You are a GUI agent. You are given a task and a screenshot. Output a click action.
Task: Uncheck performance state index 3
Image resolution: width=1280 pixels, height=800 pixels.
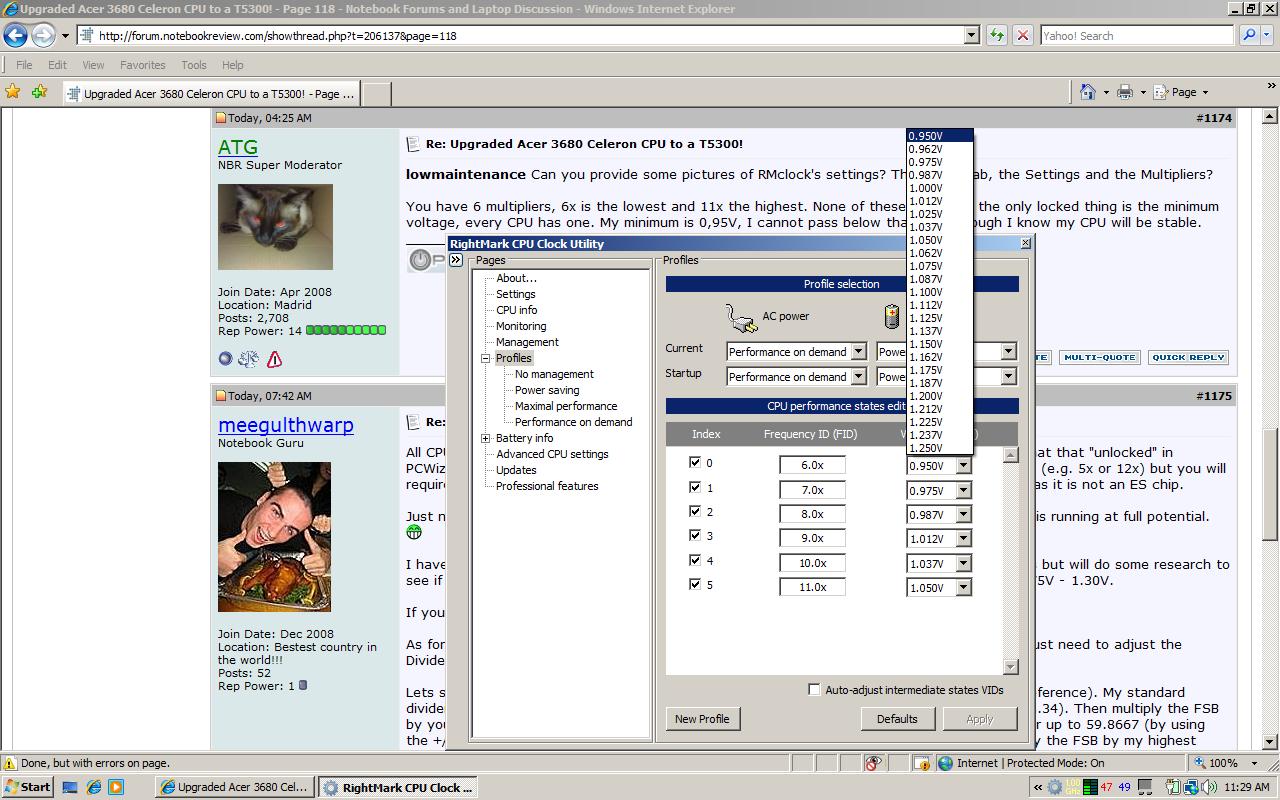pos(695,536)
